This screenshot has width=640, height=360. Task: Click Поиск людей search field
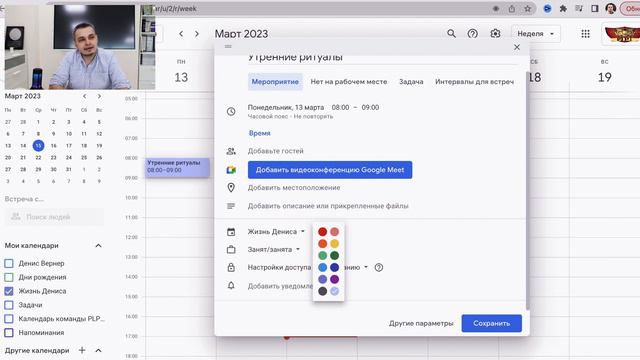click(x=54, y=217)
